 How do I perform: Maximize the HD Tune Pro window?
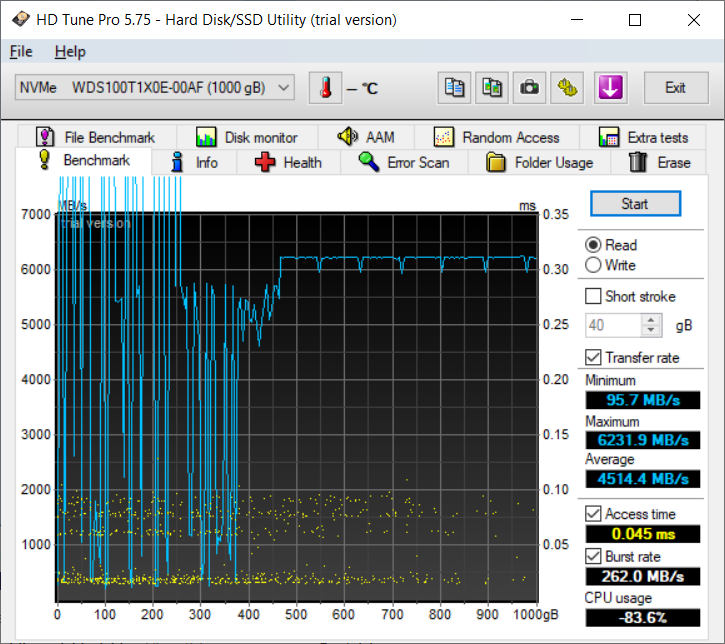pos(635,20)
